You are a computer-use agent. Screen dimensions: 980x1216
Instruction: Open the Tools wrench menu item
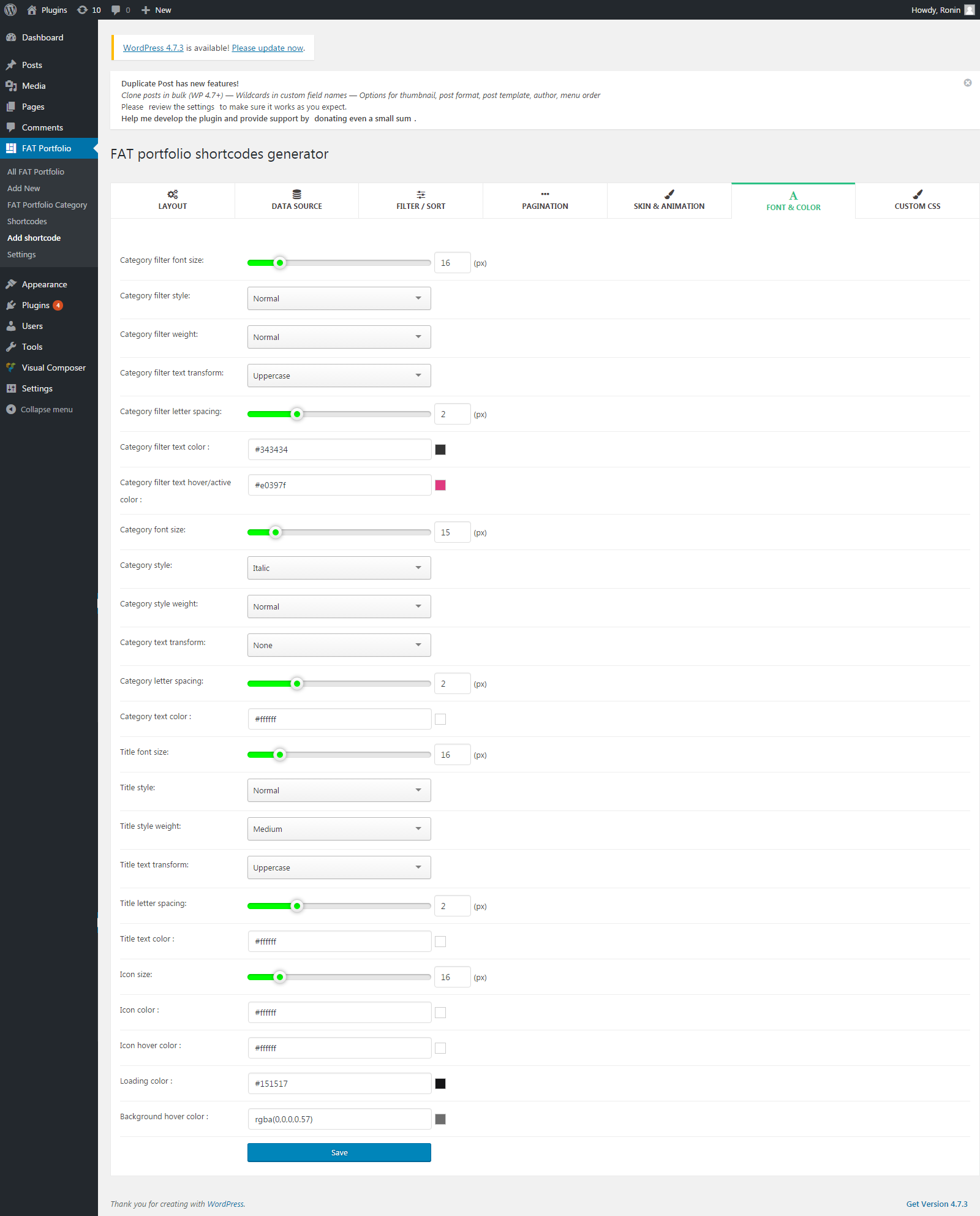[32, 347]
